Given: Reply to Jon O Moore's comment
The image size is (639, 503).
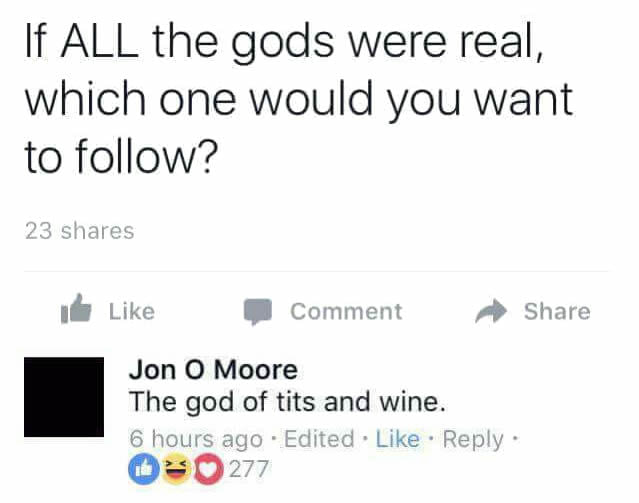Looking at the screenshot, I should coord(473,440).
